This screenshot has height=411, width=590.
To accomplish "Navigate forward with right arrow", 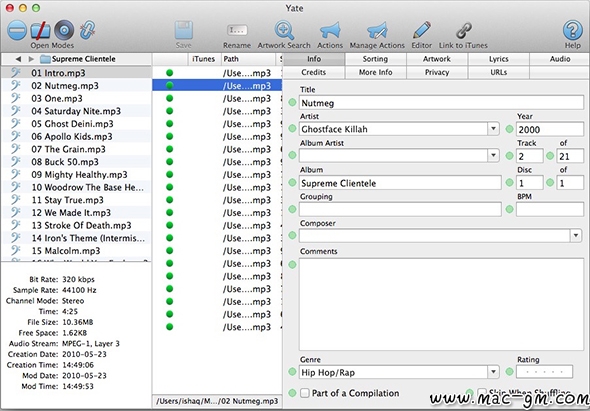I will tap(31, 59).
